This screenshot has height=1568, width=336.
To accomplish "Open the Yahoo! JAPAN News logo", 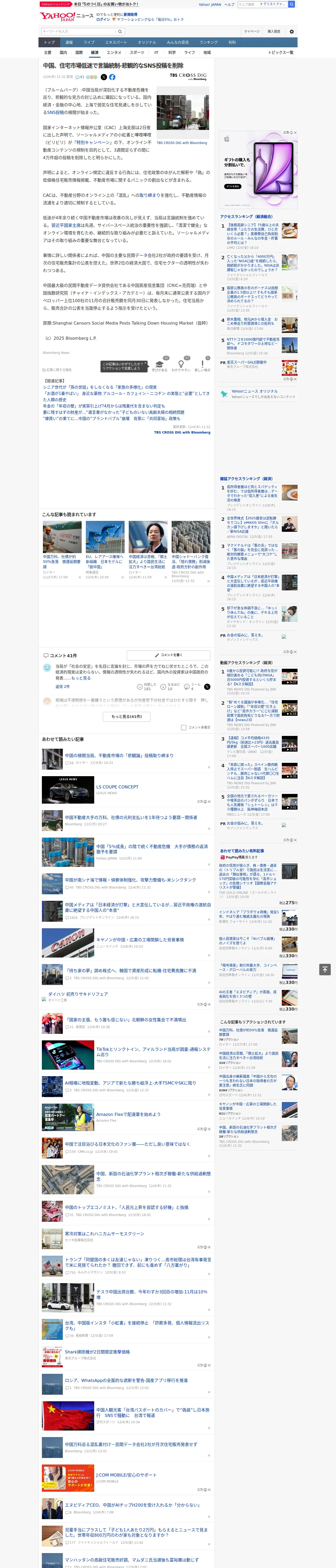I will (x=66, y=16).
